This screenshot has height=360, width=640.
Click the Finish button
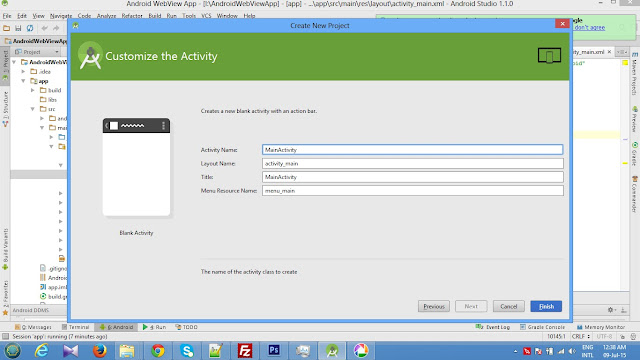[x=546, y=306]
